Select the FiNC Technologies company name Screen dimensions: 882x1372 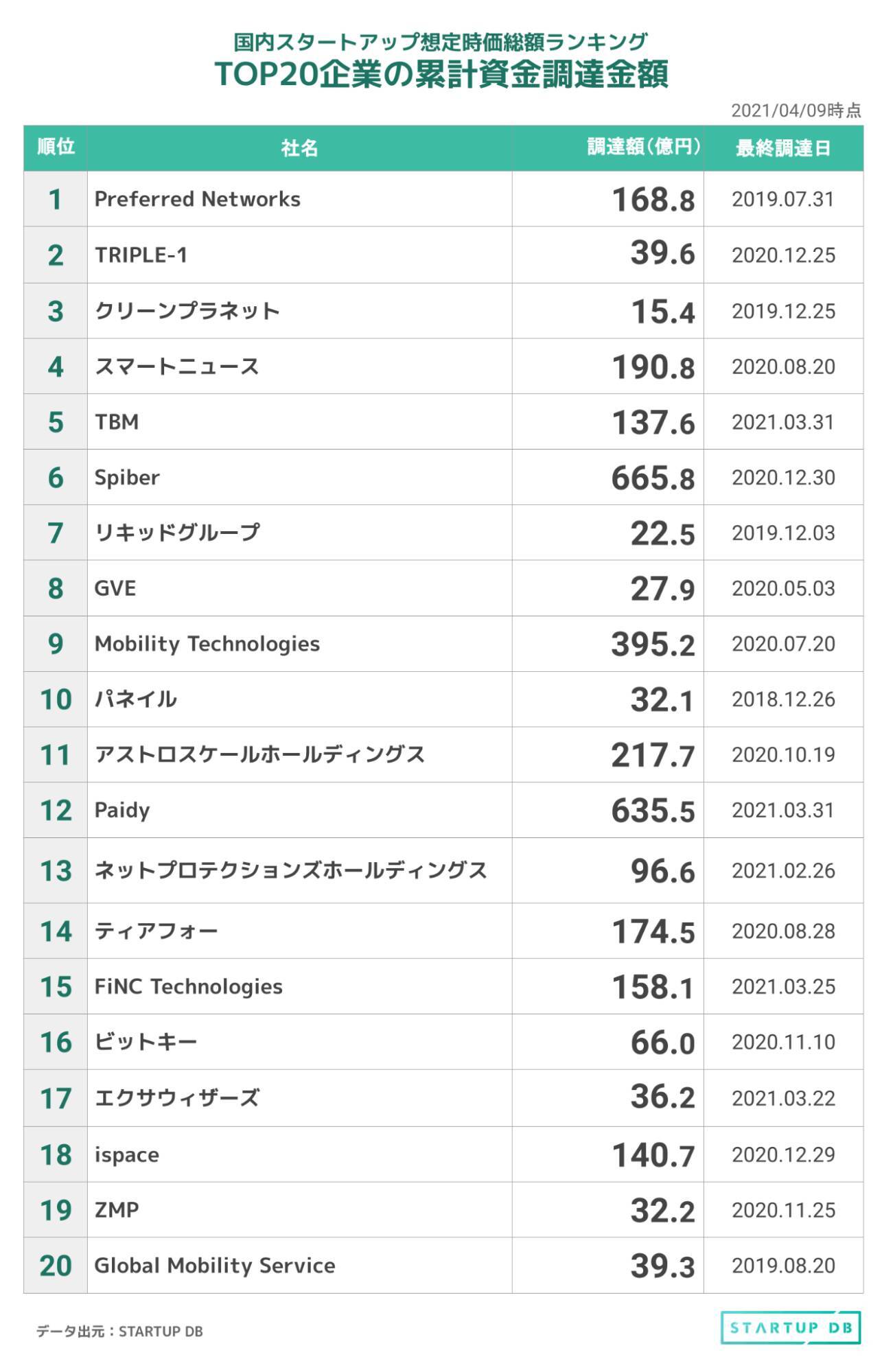tap(189, 986)
